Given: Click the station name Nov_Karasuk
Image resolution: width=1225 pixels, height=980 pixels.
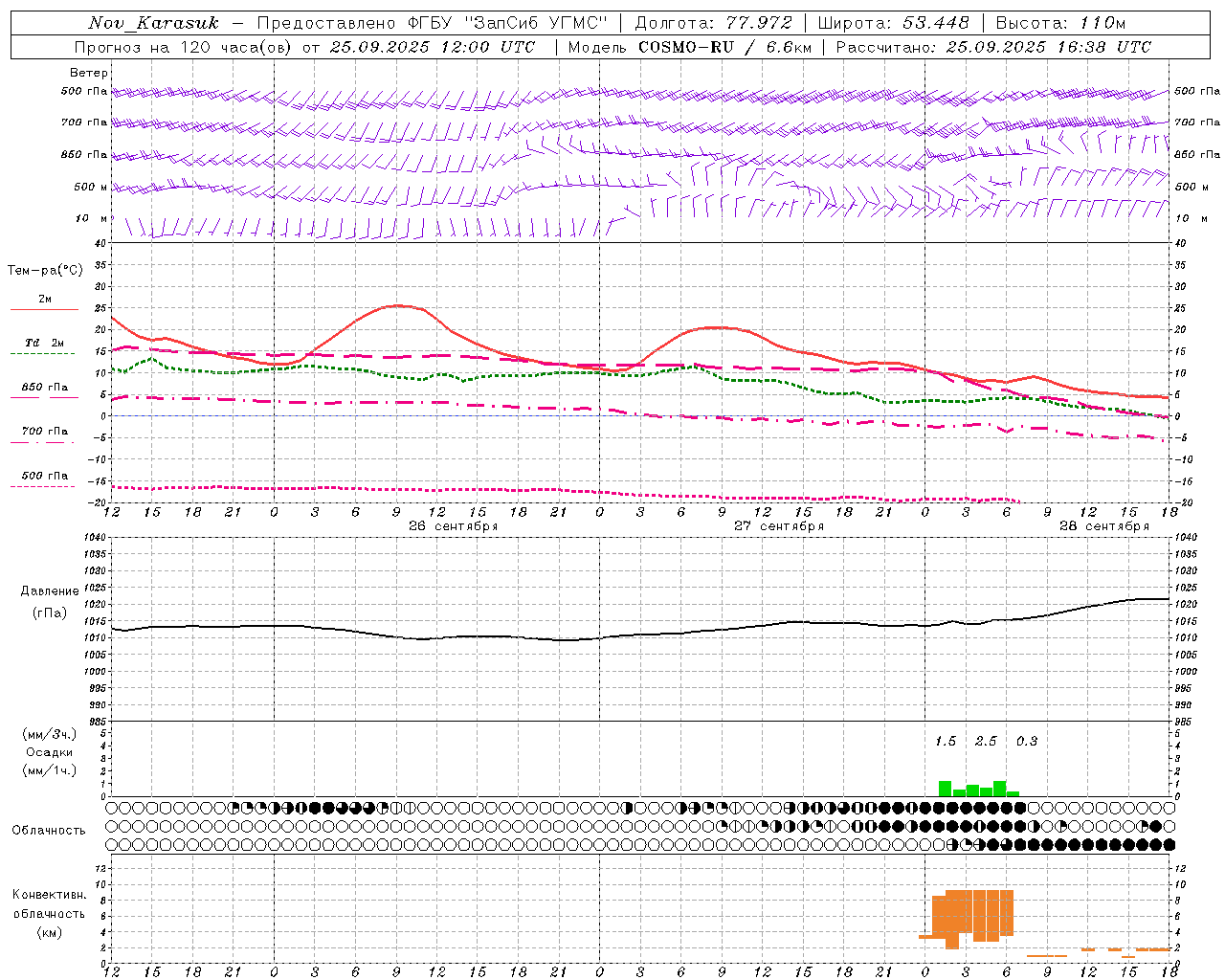Looking at the screenshot, I should [153, 23].
